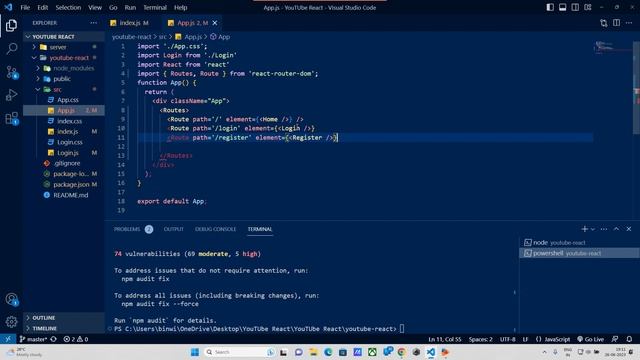Image resolution: width=640 pixels, height=360 pixels.
Task: Click UTF-8 encoding in status bar
Action: 507,339
